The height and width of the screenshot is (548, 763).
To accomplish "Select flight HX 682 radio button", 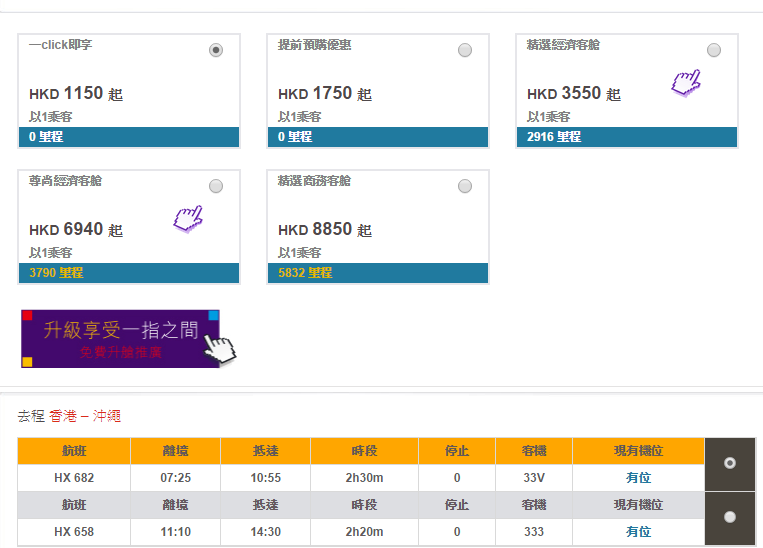I will (x=730, y=463).
